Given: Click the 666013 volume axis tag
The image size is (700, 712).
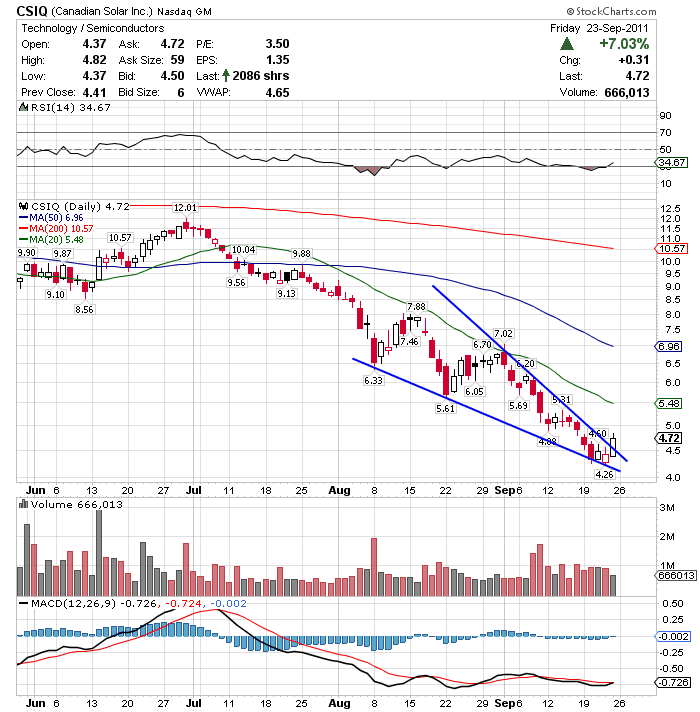Looking at the screenshot, I should [676, 575].
